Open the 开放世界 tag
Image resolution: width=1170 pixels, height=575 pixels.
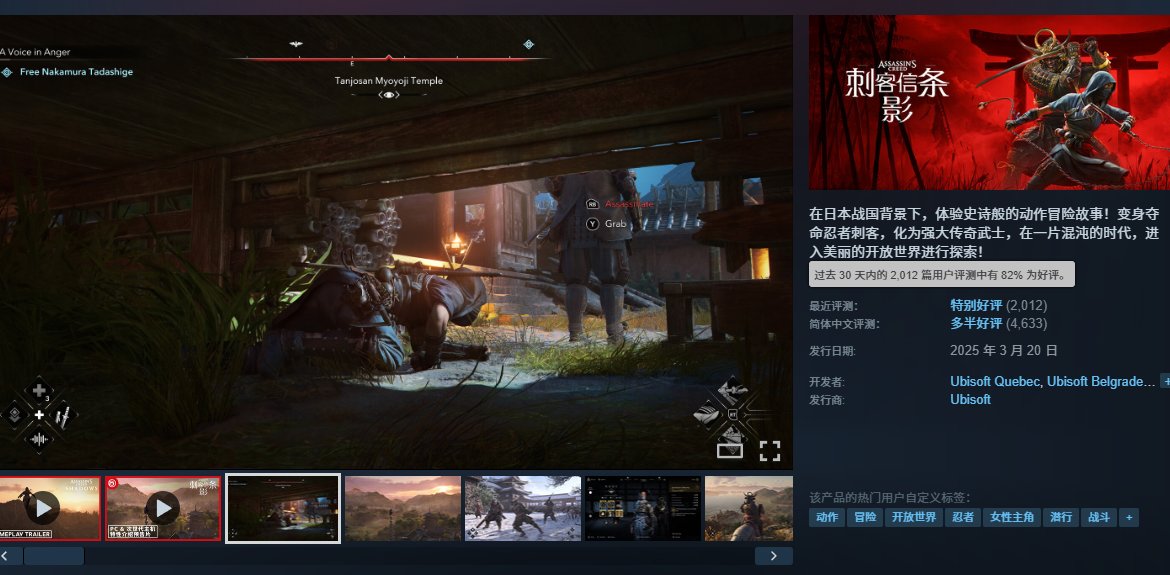(x=914, y=518)
